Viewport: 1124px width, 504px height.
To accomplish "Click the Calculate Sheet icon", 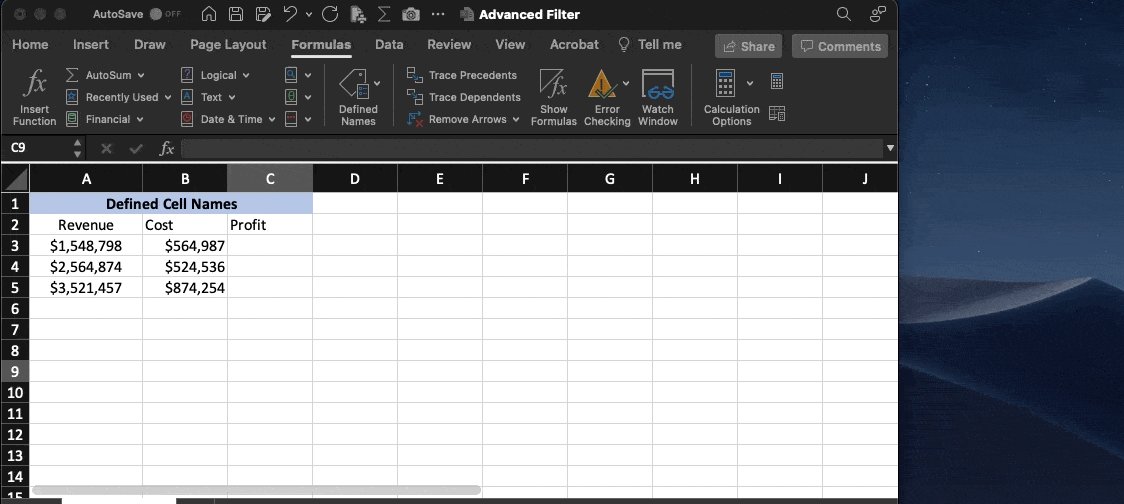I will [x=777, y=113].
